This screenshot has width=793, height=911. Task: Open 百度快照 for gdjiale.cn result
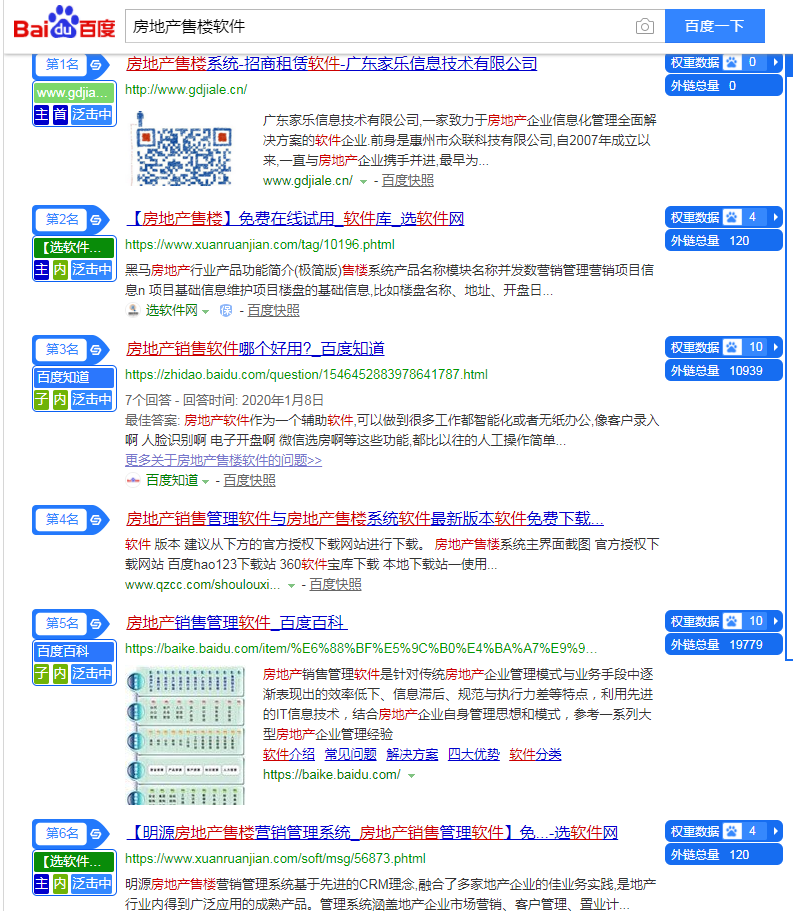[408, 181]
